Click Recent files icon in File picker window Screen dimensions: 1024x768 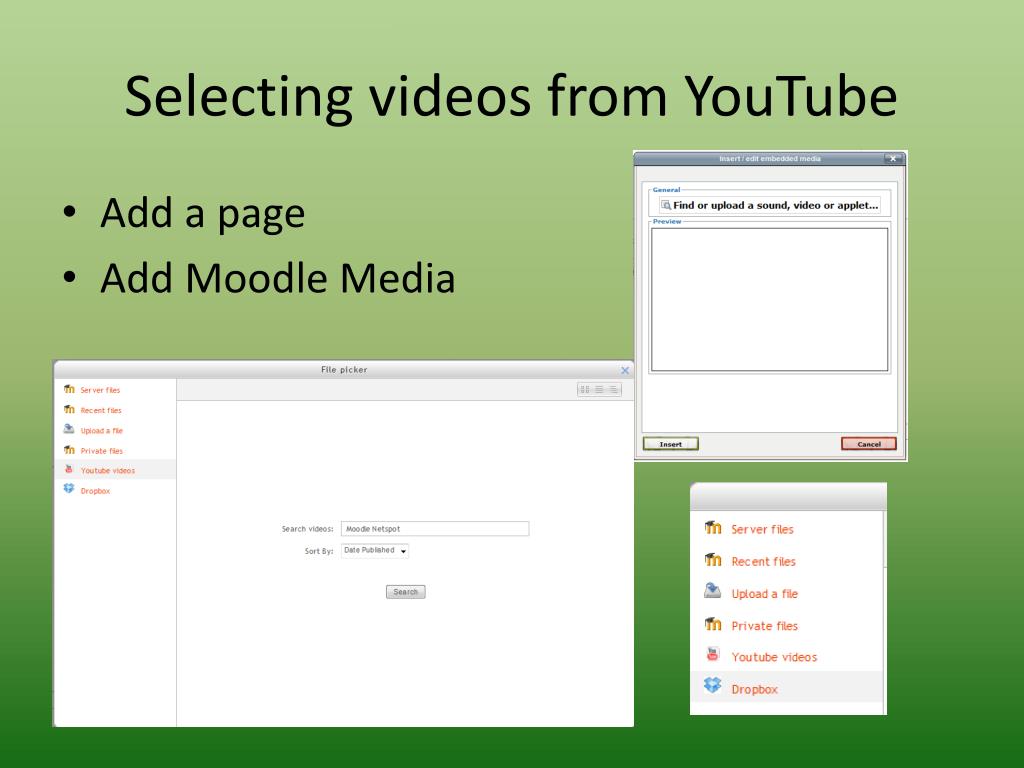point(69,409)
